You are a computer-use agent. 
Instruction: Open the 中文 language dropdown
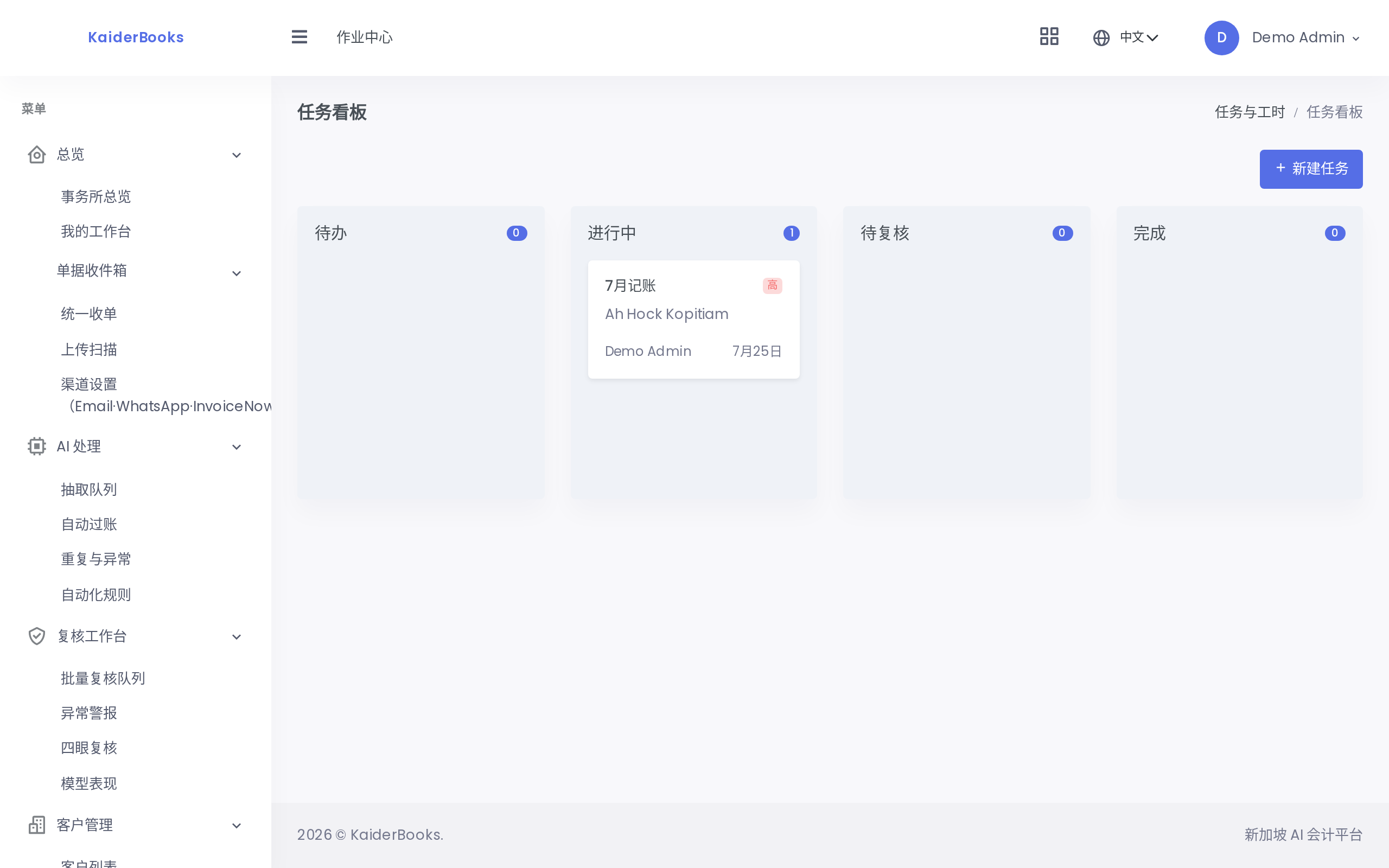pos(1139,38)
